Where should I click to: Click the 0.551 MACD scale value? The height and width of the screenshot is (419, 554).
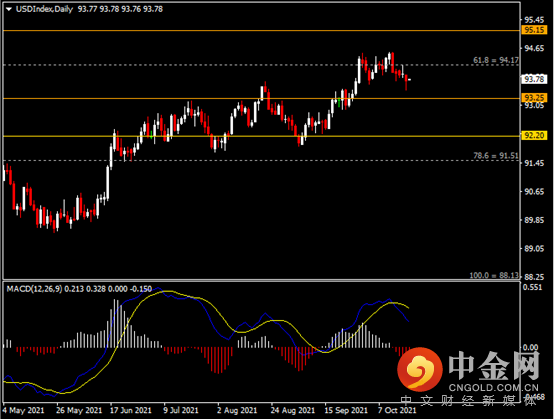[x=532, y=287]
